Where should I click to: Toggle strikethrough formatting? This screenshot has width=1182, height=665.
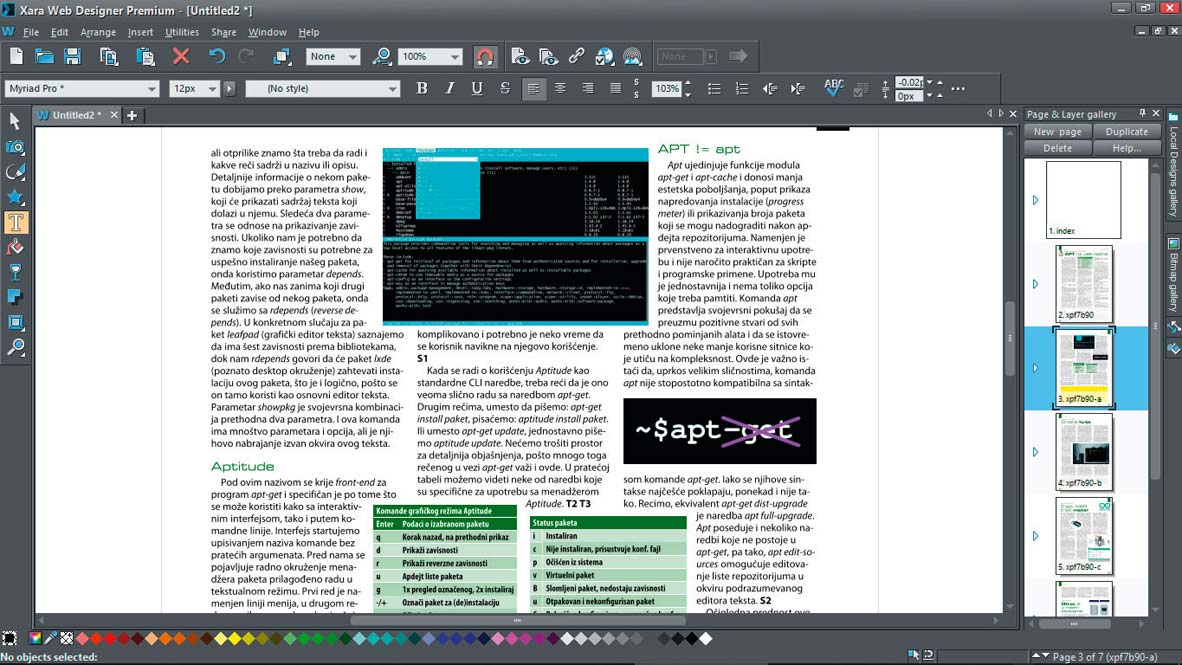point(505,88)
